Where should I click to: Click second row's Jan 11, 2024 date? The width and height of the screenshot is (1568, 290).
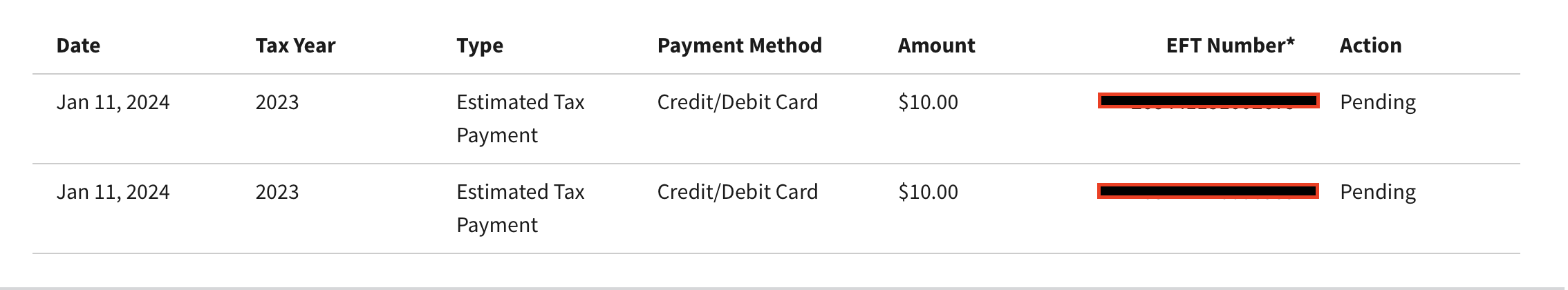(x=113, y=192)
